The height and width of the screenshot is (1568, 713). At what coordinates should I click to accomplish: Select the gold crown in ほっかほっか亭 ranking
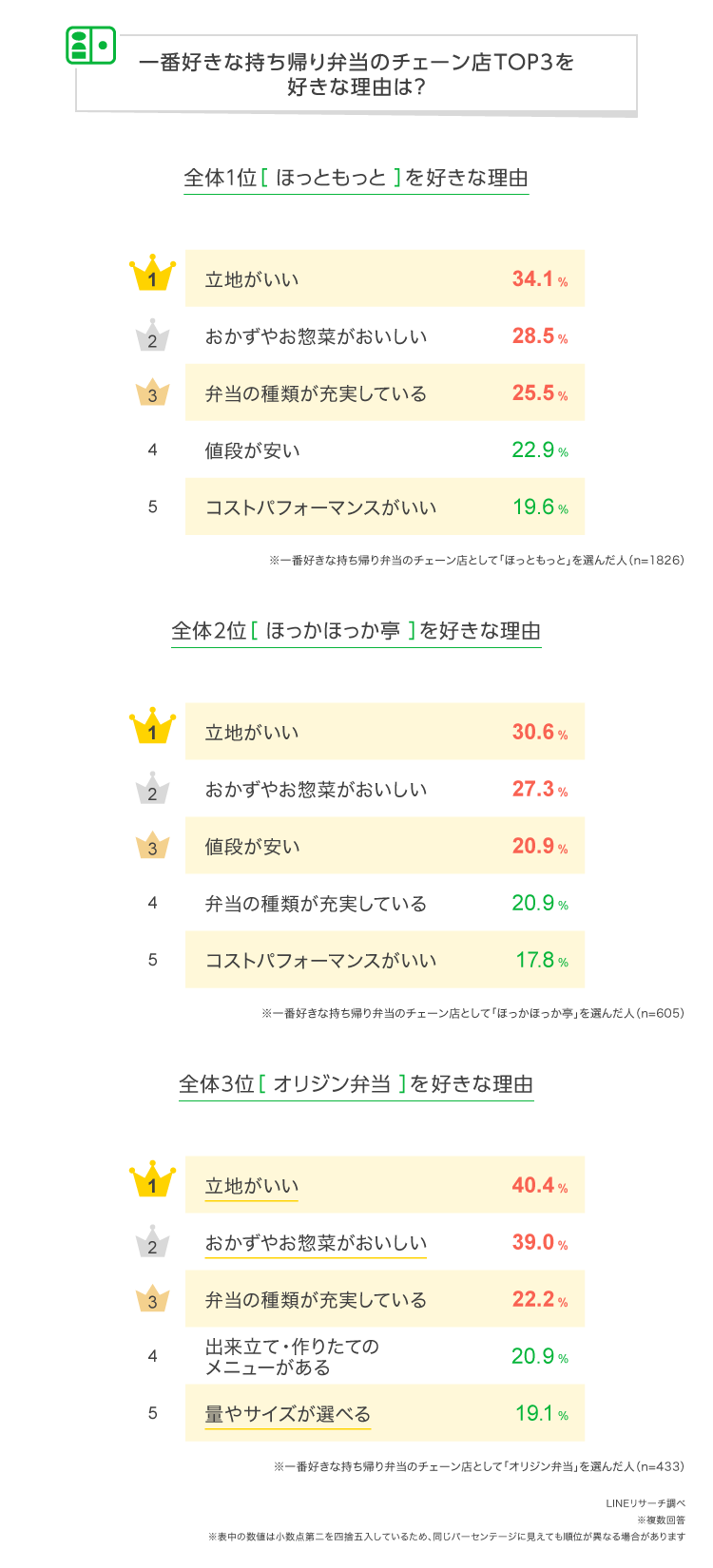click(152, 728)
